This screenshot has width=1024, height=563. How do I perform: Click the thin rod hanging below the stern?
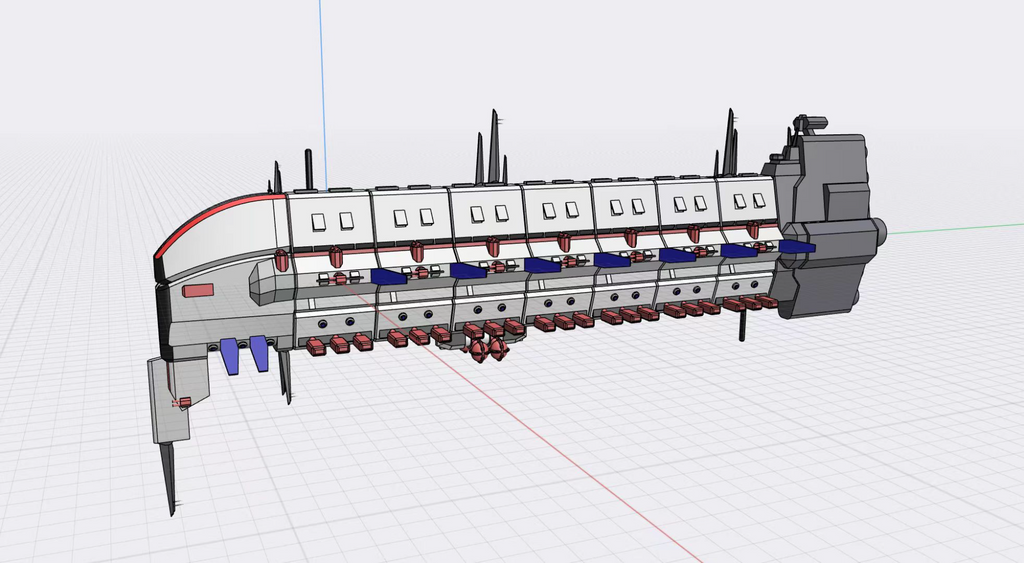click(x=743, y=325)
